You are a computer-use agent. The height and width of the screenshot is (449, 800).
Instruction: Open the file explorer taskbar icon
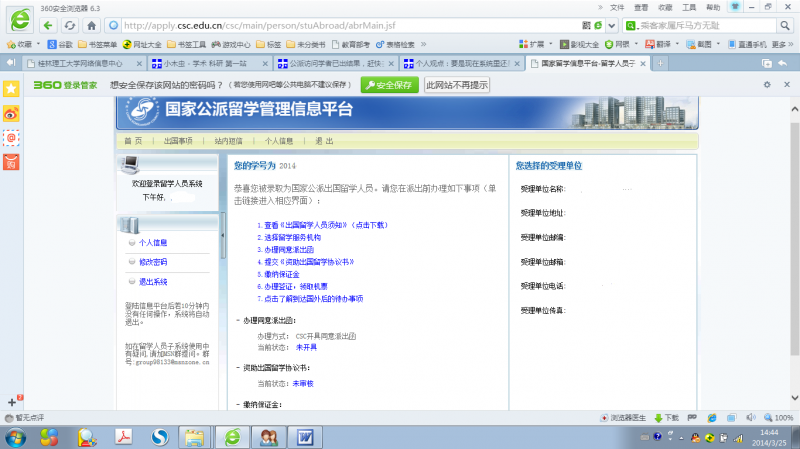(195, 437)
